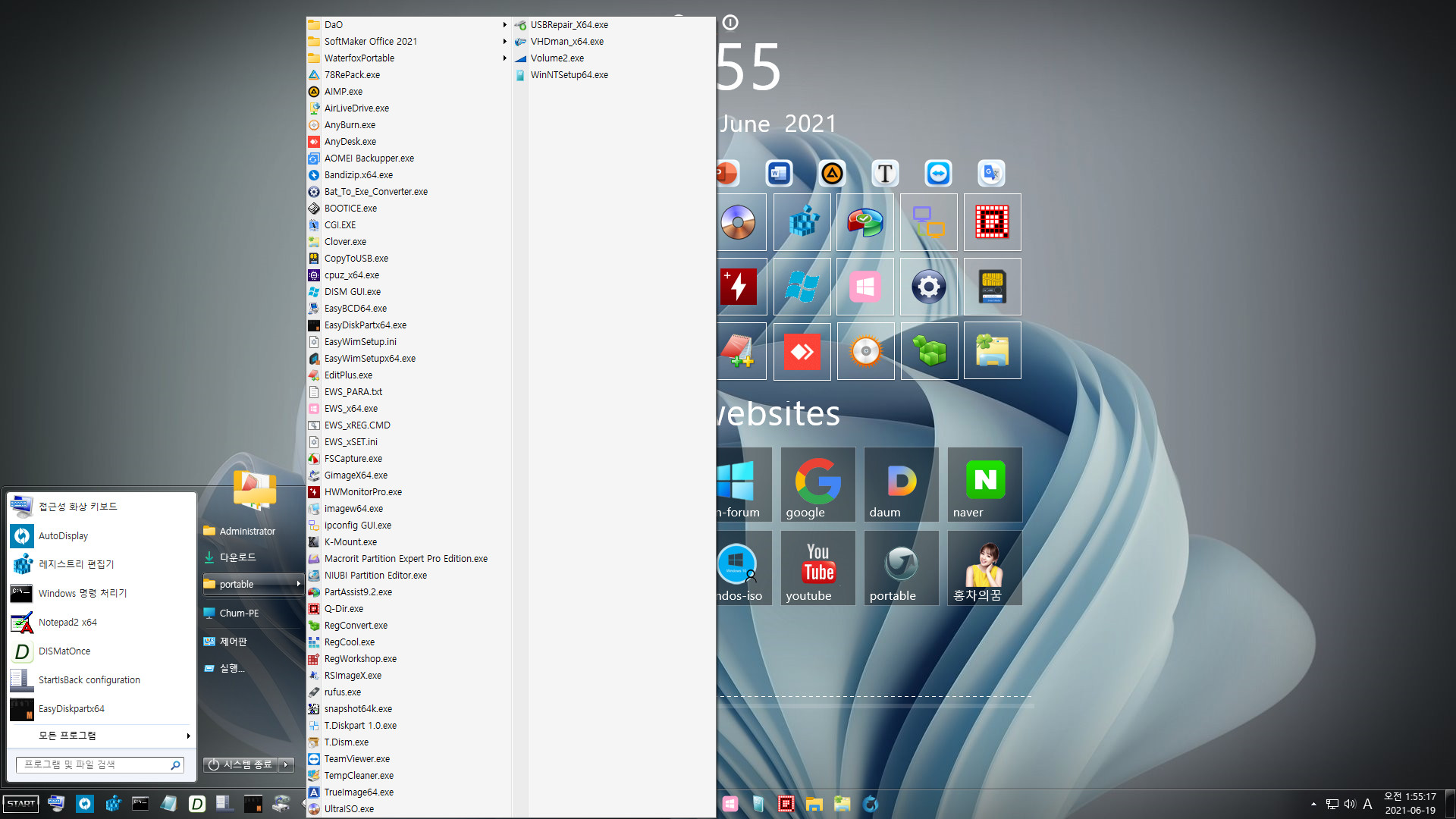Viewport: 1456px width, 819px height.
Task: Click the program and file search box
Action: [100, 764]
